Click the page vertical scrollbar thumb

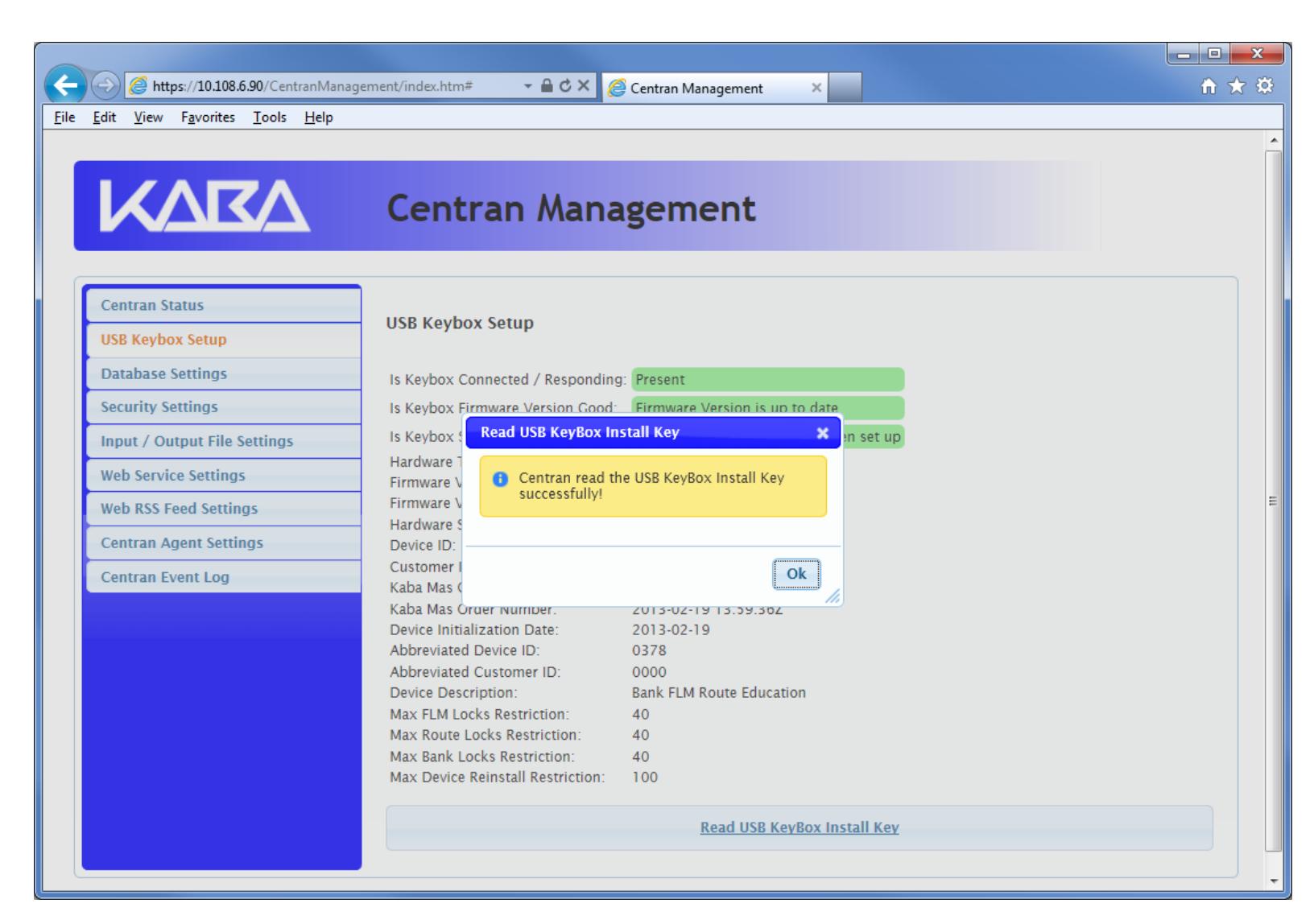pyautogui.click(x=1273, y=500)
